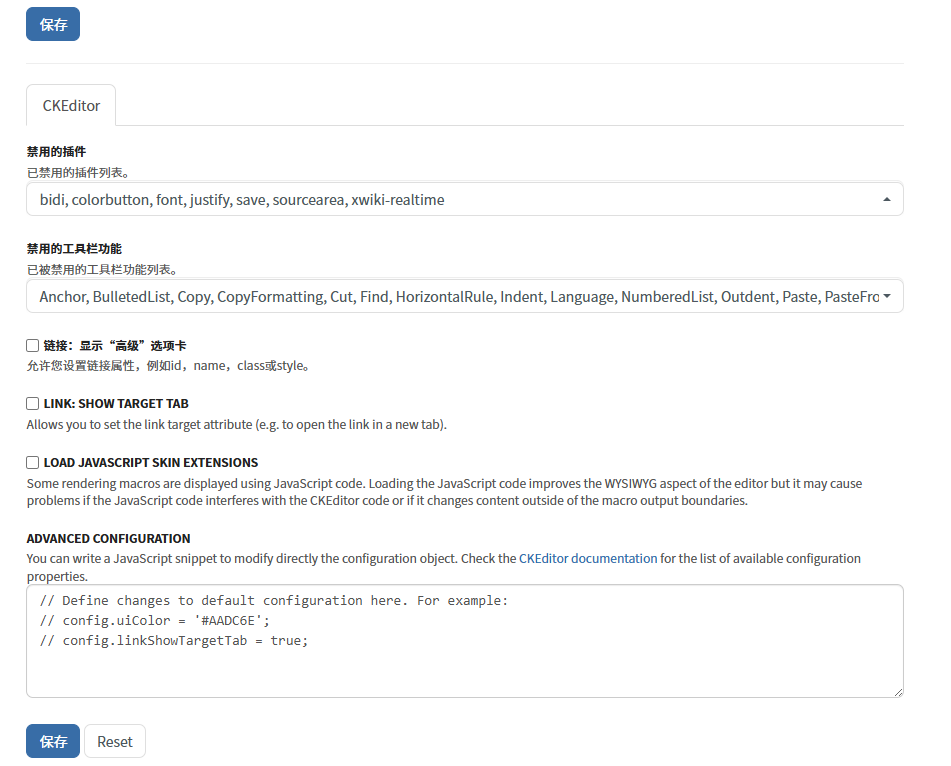Switch to the CKEditor tab

pos(71,105)
